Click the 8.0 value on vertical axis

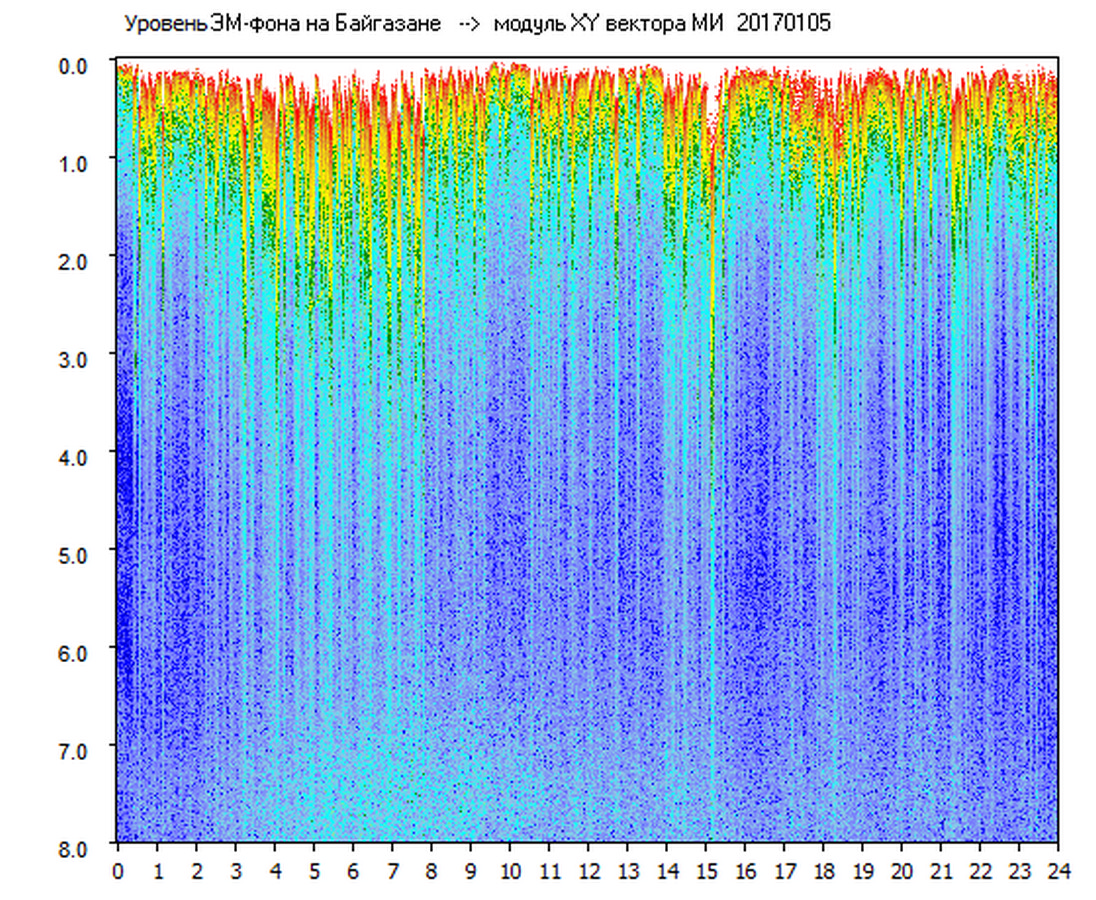(76, 847)
